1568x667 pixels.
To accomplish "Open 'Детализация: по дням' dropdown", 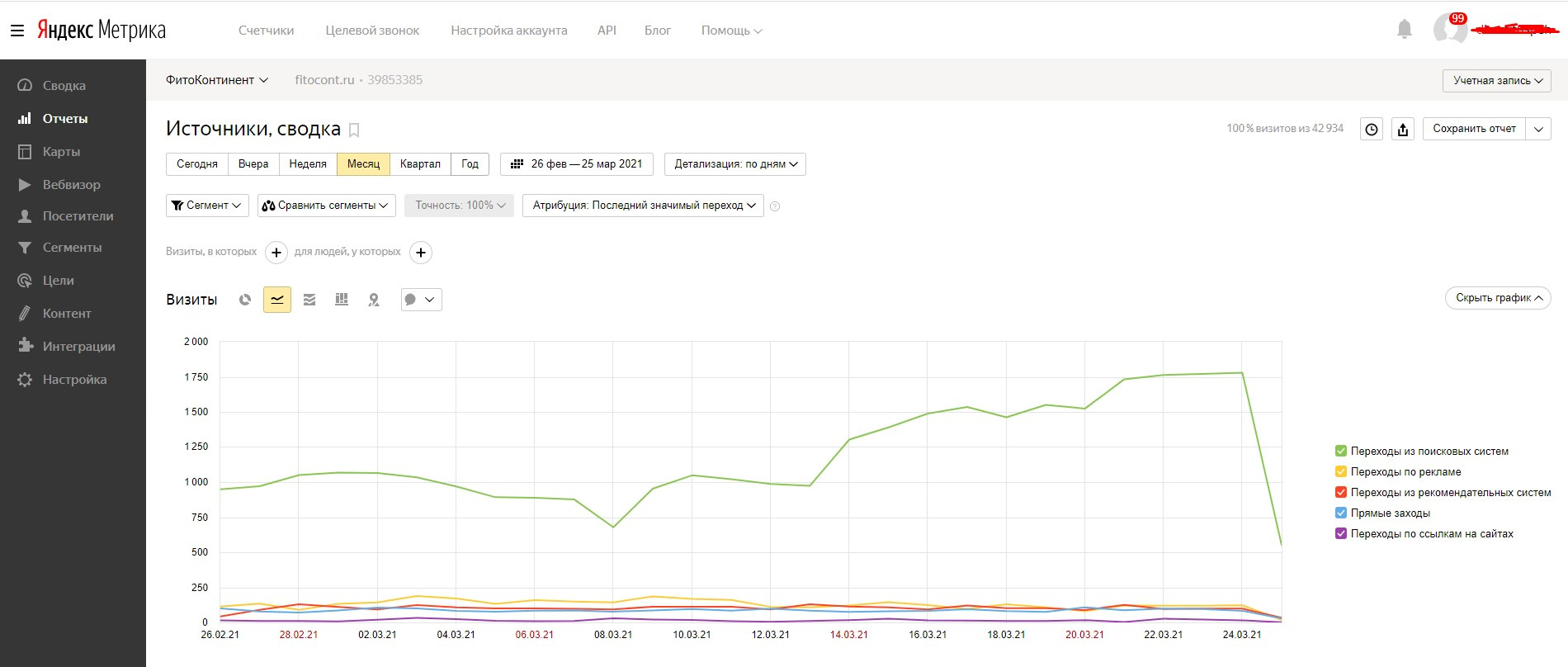I will click(x=734, y=164).
